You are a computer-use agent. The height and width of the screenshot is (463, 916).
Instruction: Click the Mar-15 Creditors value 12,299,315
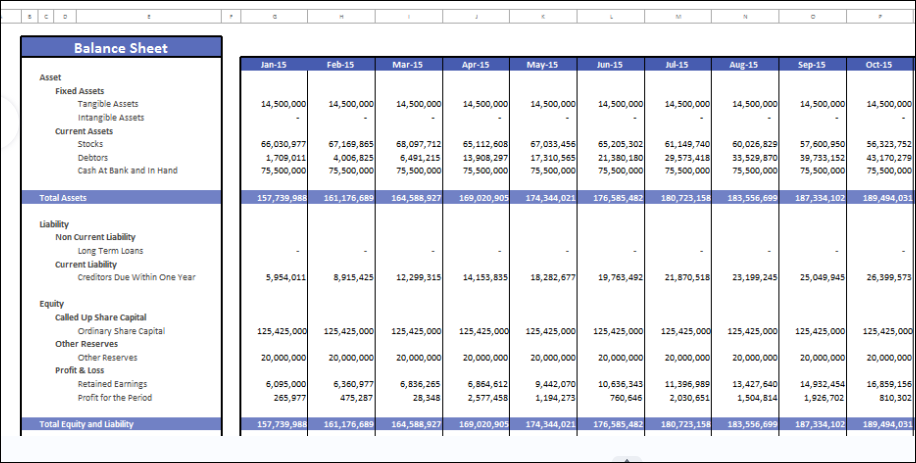point(418,277)
